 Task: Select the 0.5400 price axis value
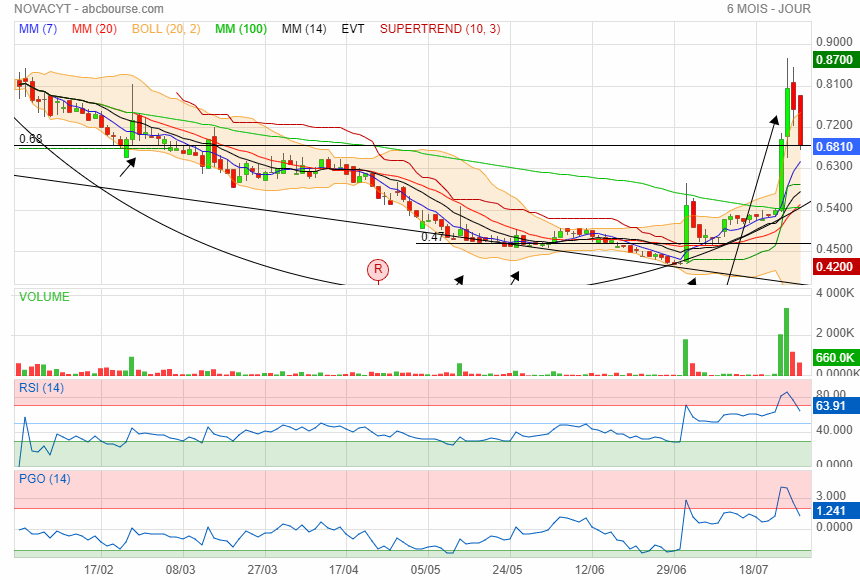834,207
